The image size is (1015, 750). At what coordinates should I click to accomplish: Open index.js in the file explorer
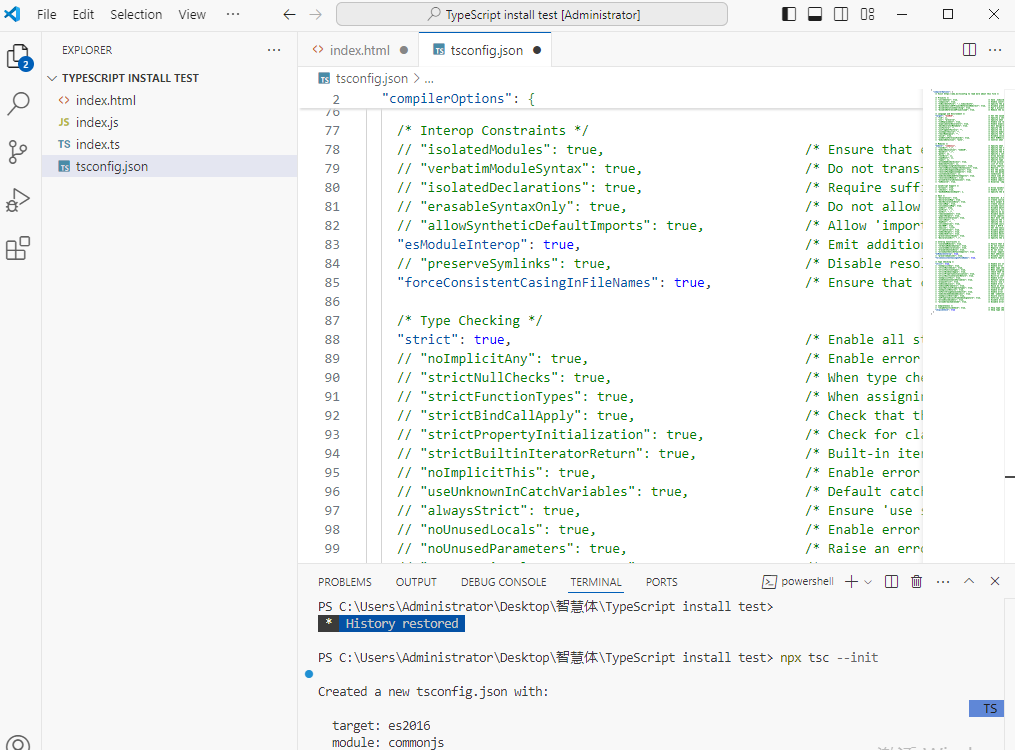pos(97,122)
